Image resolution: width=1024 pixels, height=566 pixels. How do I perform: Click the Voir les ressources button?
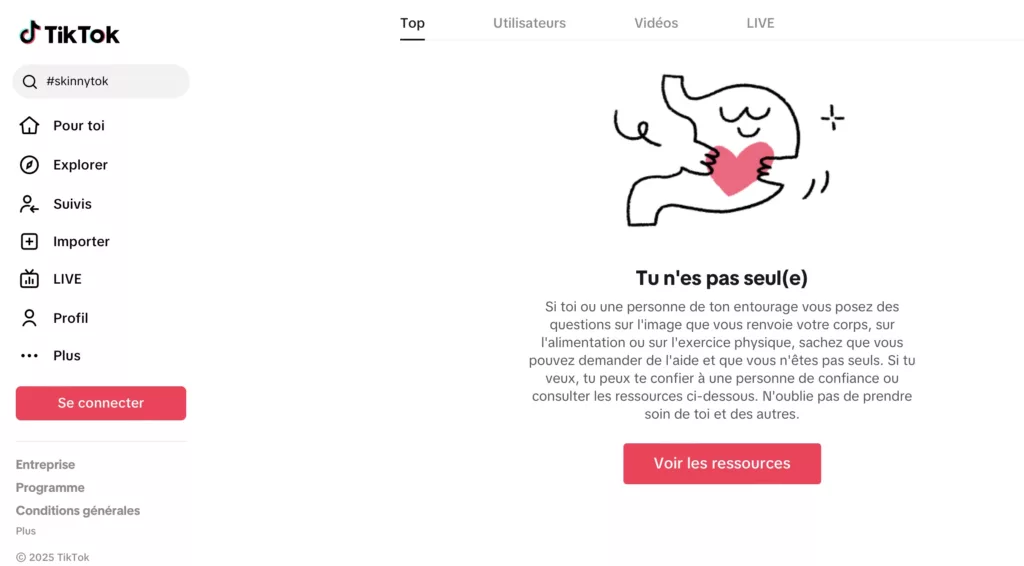(722, 464)
